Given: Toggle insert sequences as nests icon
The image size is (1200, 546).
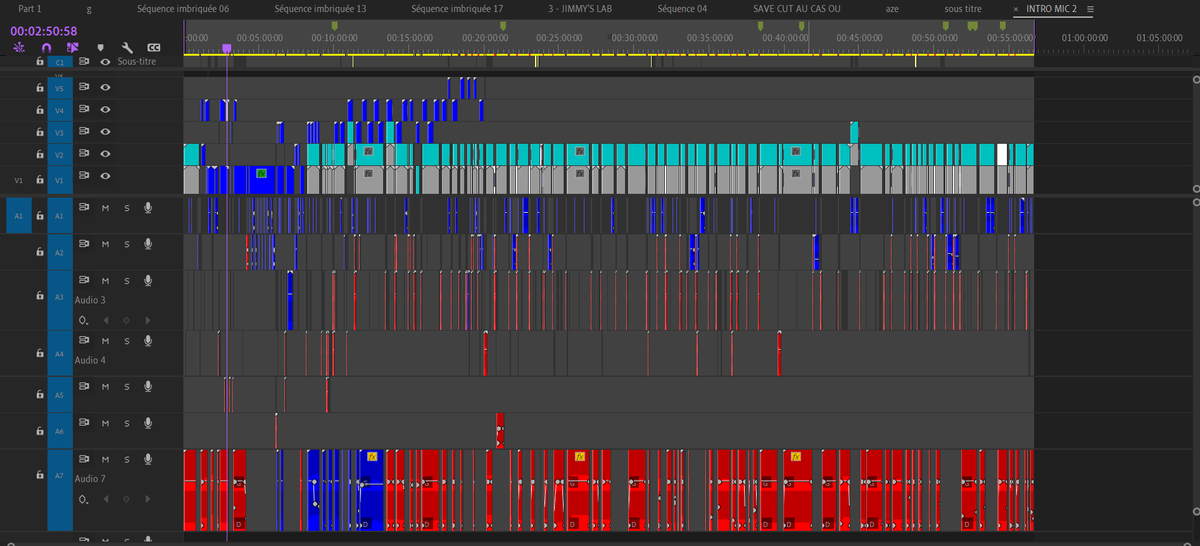Looking at the screenshot, I should coord(18,47).
